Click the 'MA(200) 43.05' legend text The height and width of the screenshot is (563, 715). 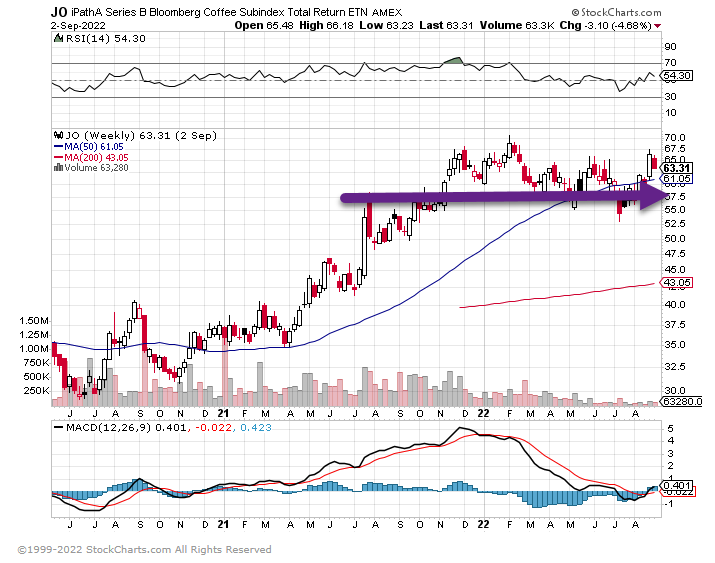(96, 158)
